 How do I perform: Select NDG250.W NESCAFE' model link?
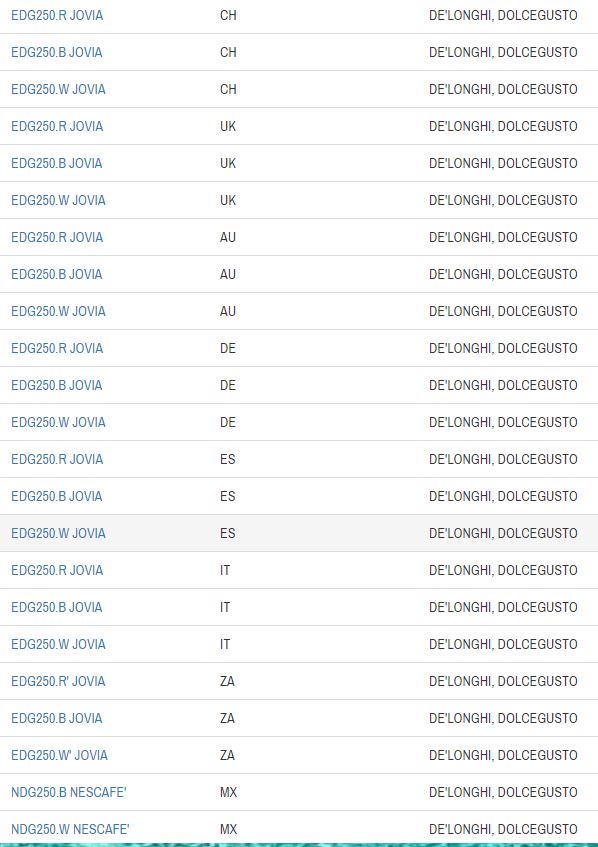tap(70, 829)
